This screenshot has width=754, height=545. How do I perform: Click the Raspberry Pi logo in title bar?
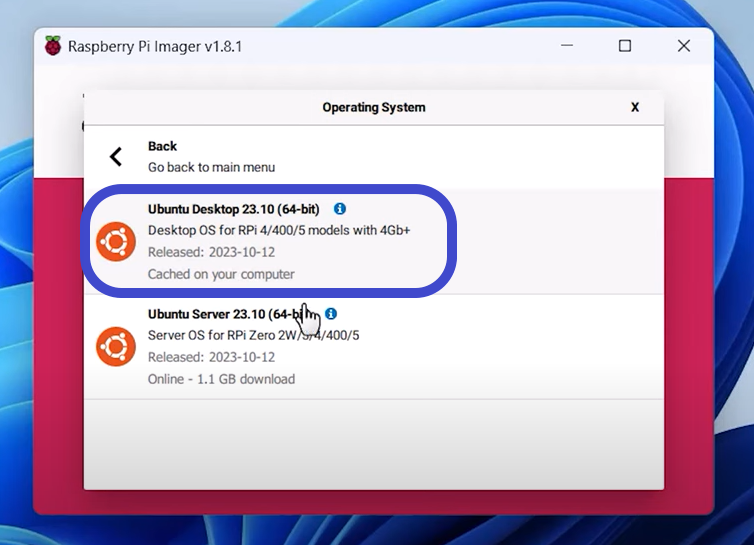[53, 46]
